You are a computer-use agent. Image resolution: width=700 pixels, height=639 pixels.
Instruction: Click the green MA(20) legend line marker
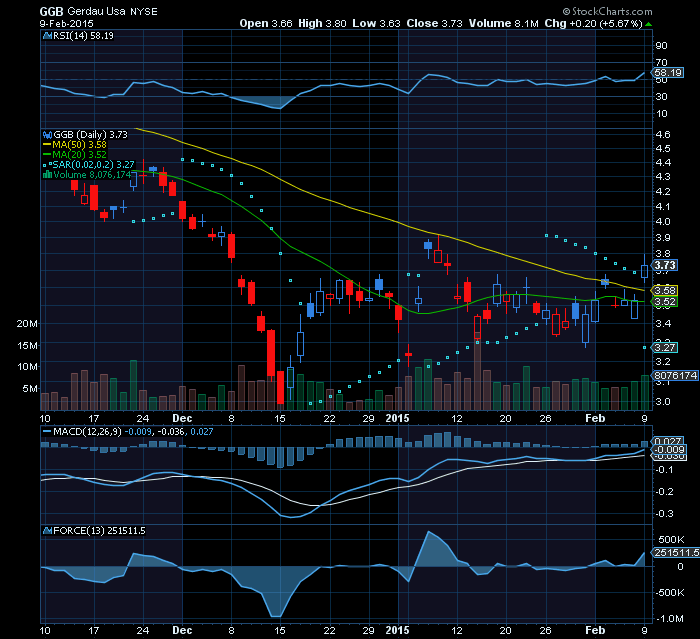pyautogui.click(x=47, y=155)
